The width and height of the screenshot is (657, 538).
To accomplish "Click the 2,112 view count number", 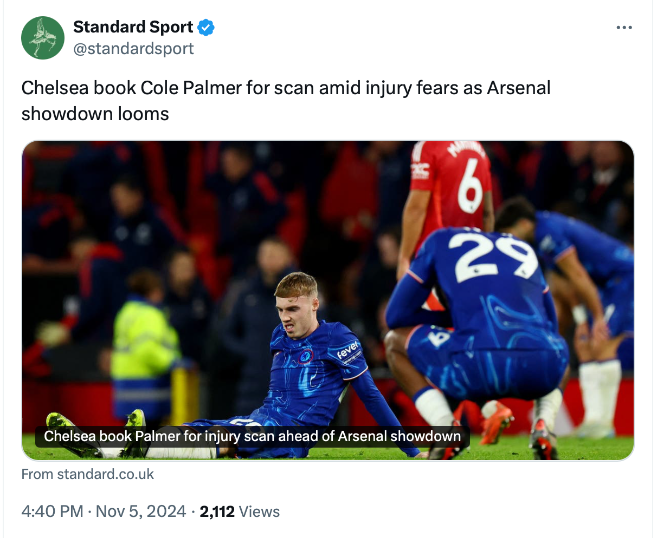I will tap(217, 511).
